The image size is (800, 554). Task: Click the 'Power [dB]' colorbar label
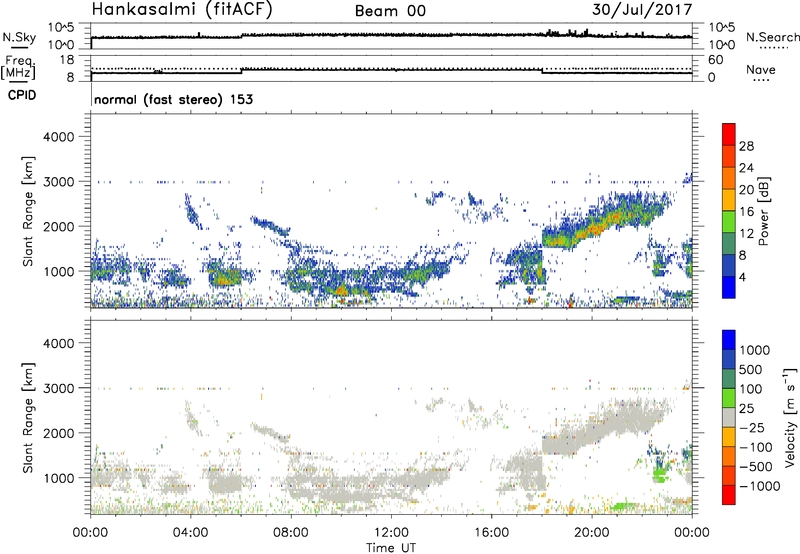point(764,211)
